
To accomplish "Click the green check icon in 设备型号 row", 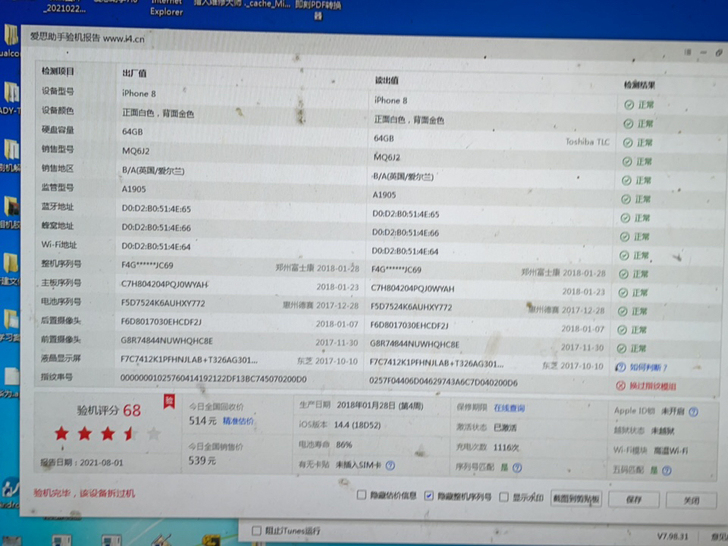I will coord(629,105).
